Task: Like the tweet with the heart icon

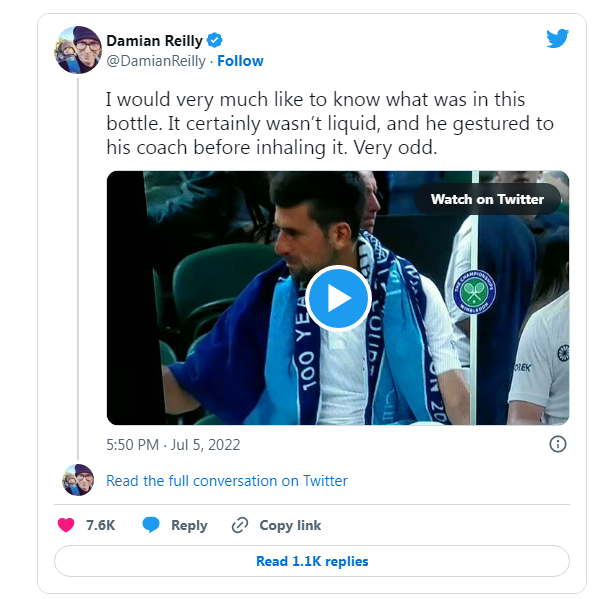Action: 66,525
